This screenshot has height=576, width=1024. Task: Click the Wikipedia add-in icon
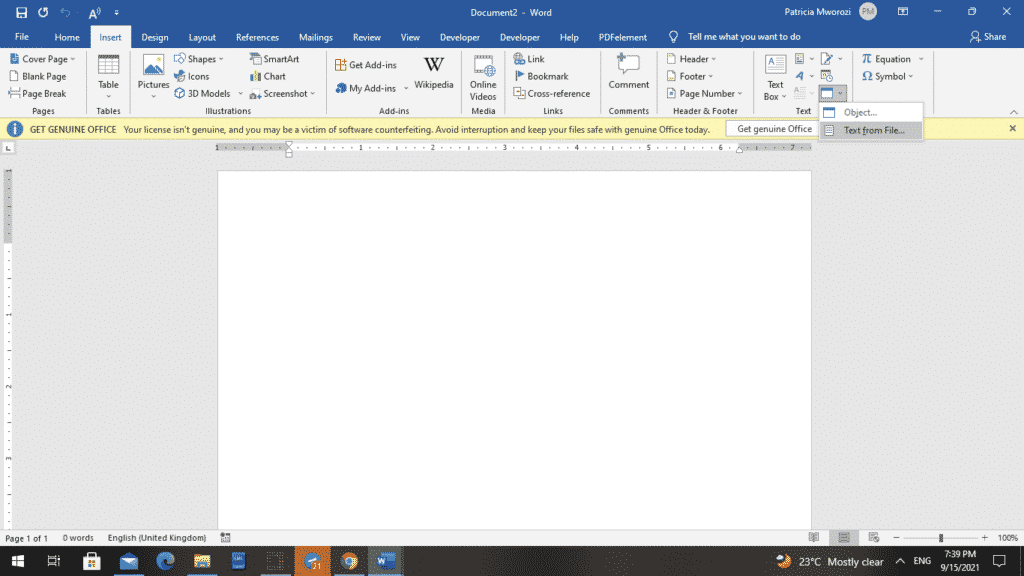coord(434,73)
